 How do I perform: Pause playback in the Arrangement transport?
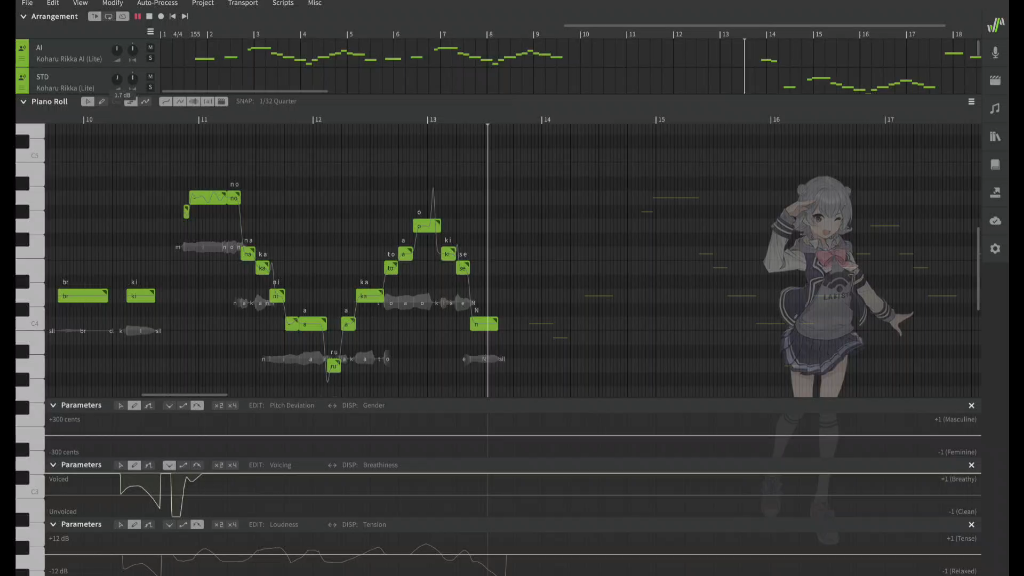(x=138, y=16)
